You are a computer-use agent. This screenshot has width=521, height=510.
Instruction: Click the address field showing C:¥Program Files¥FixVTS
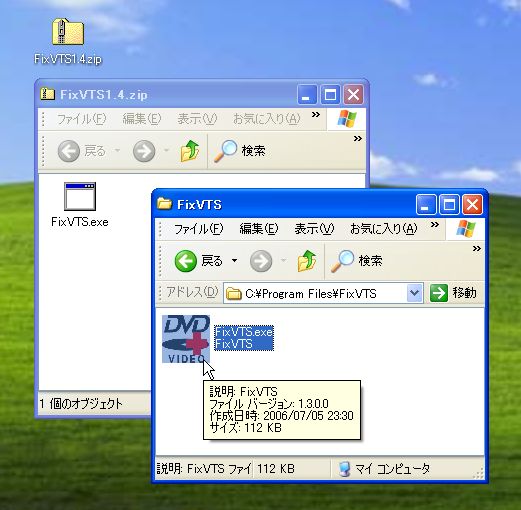(315, 293)
